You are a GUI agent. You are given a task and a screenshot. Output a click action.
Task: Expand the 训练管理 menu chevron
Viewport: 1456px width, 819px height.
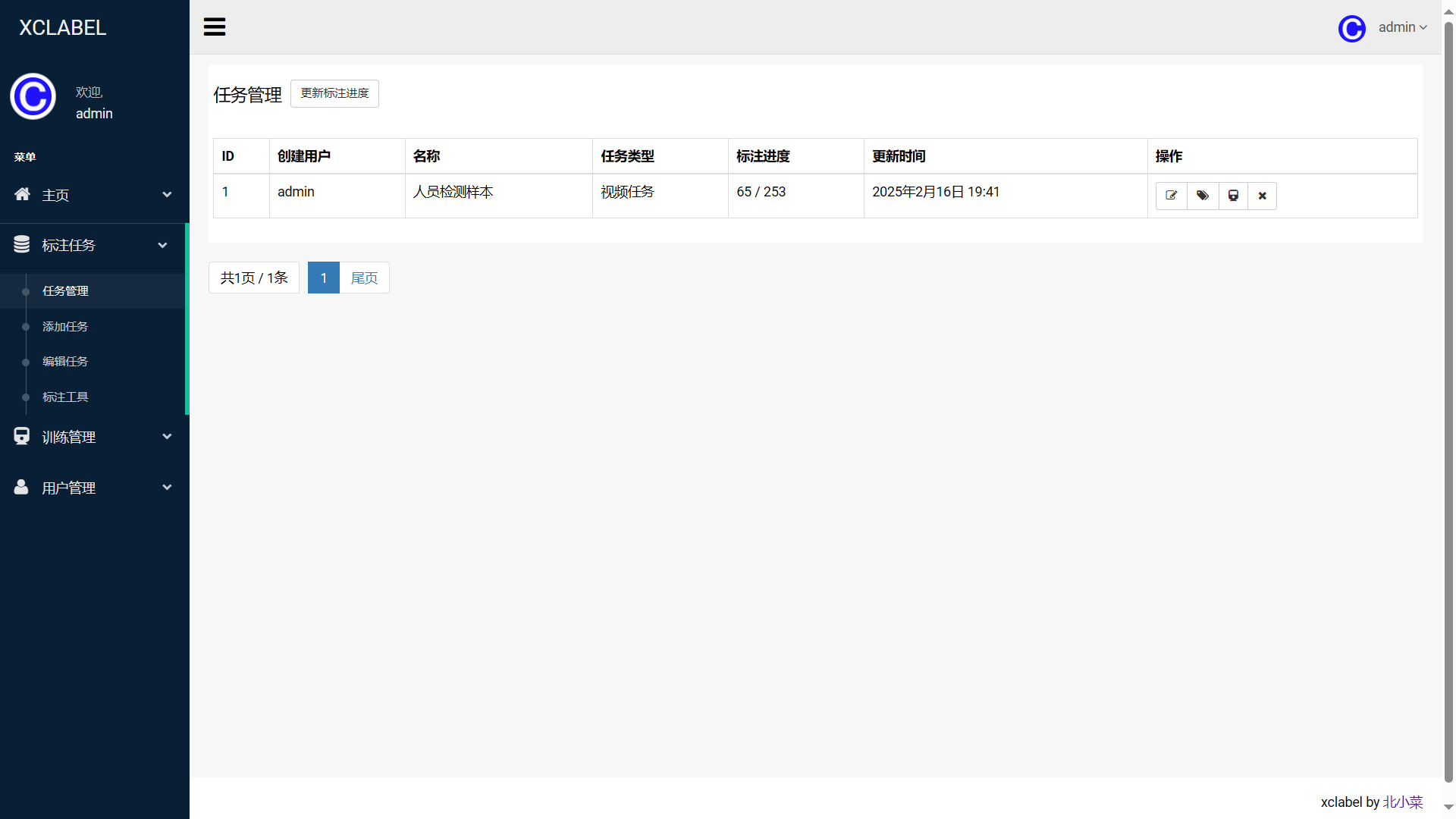(x=167, y=437)
